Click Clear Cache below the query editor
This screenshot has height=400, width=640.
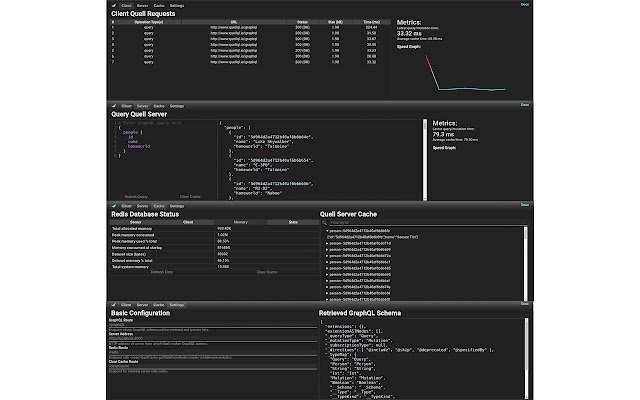pos(190,197)
